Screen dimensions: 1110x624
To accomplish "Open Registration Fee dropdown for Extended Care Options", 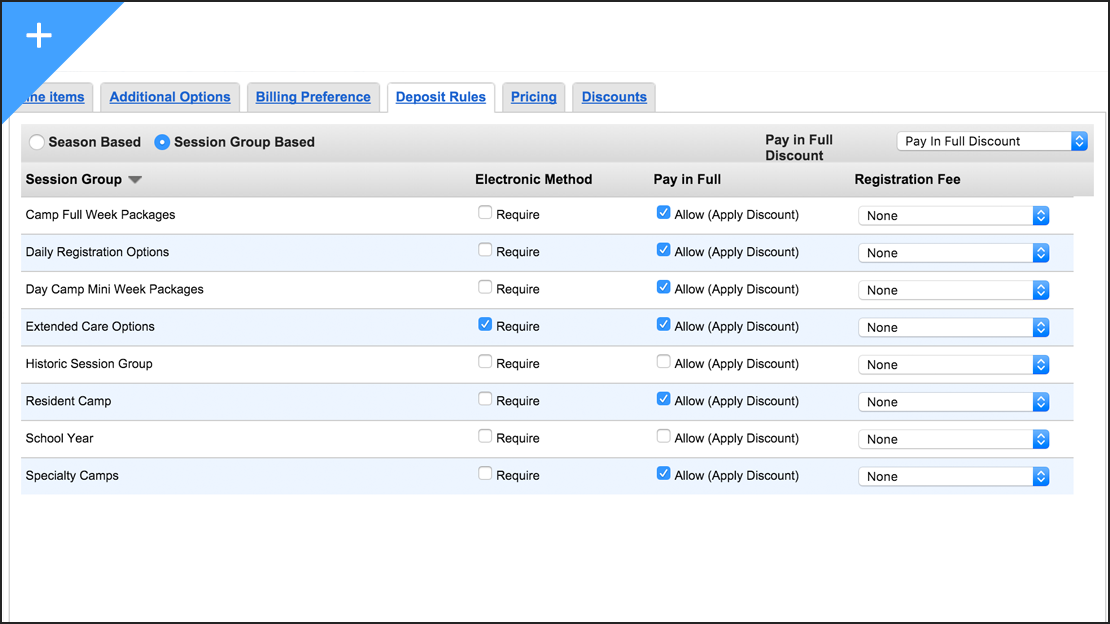I will (954, 328).
